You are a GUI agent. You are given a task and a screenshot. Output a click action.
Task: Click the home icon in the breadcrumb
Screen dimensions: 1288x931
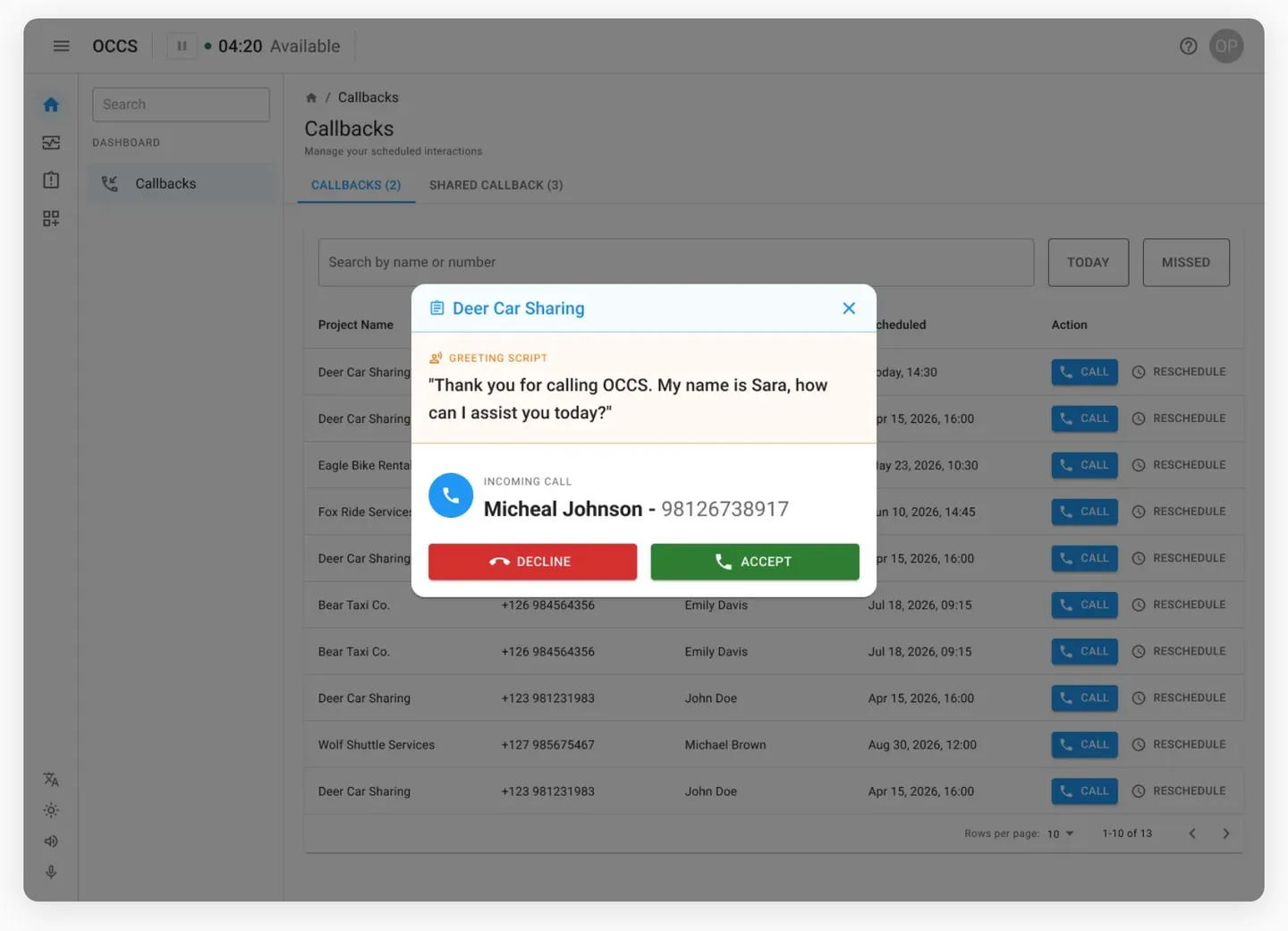pos(311,97)
